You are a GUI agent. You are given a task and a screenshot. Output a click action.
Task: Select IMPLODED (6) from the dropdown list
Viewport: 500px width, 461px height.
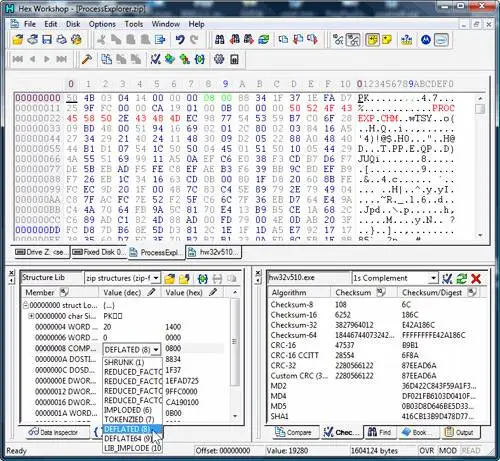132,410
